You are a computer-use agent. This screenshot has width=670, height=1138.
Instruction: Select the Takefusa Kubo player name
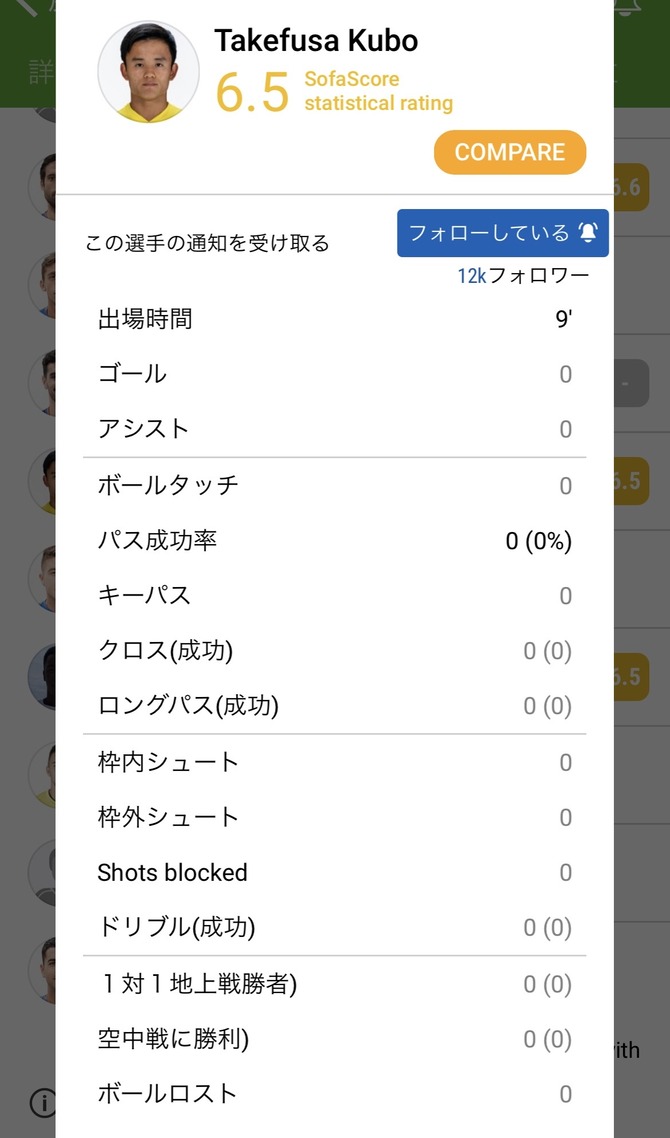point(316,41)
